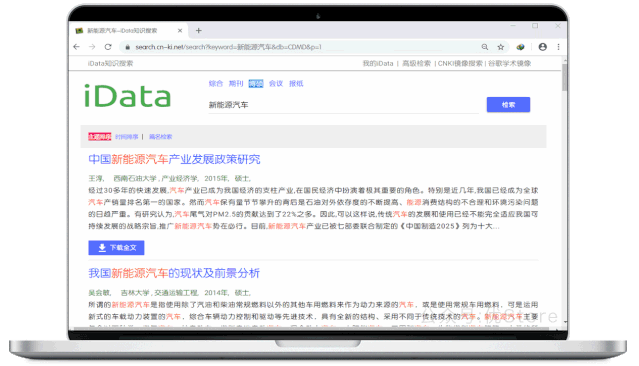Select the 报纸 search category

296,84
